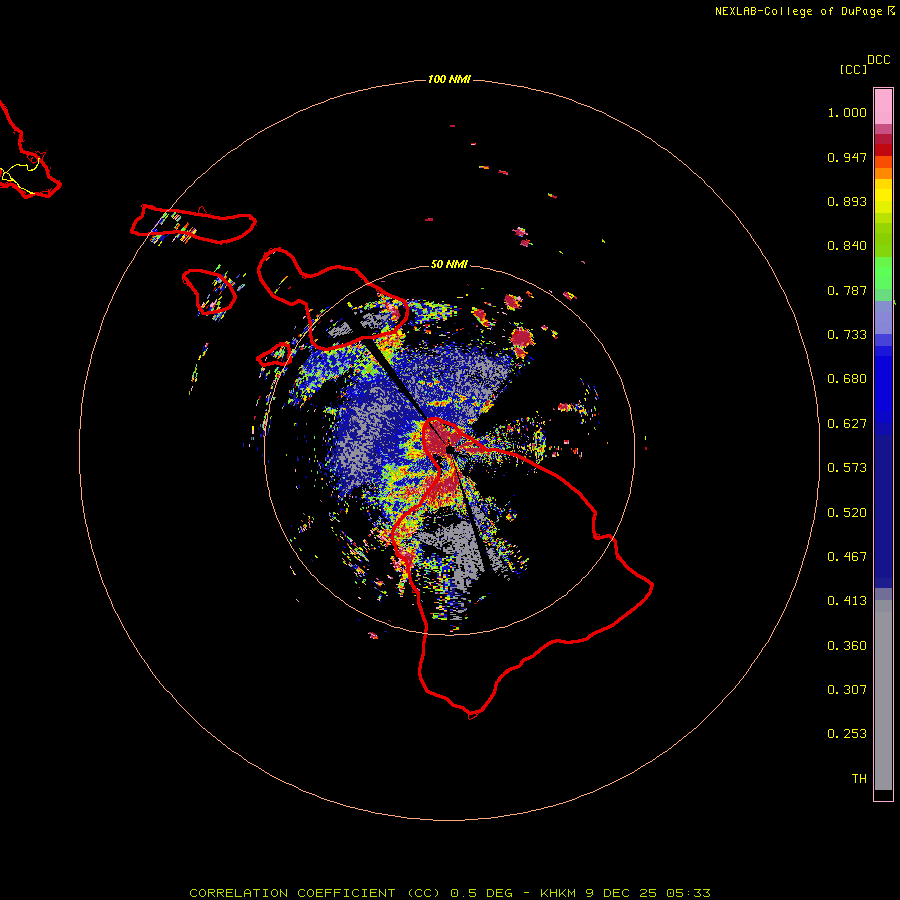Click the 0.947 color scale value
The height and width of the screenshot is (900, 900).
847,157
